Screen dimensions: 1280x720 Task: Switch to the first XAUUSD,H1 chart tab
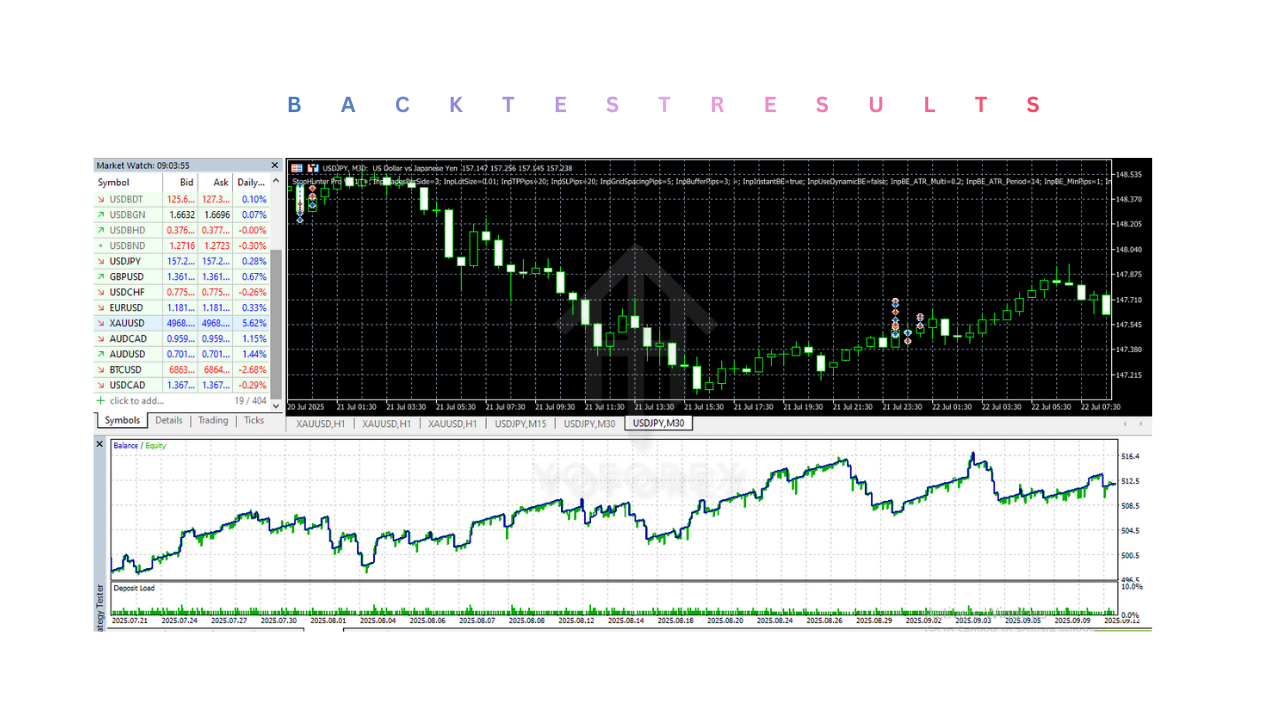[320, 424]
